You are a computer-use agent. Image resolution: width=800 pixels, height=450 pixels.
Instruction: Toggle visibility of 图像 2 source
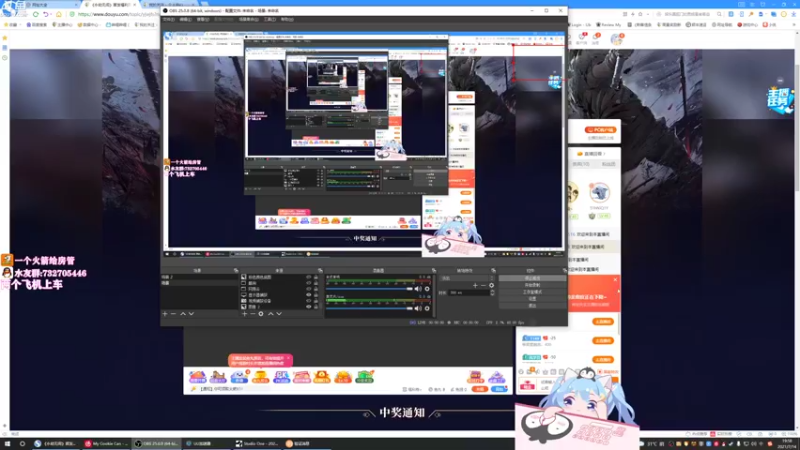click(x=308, y=307)
